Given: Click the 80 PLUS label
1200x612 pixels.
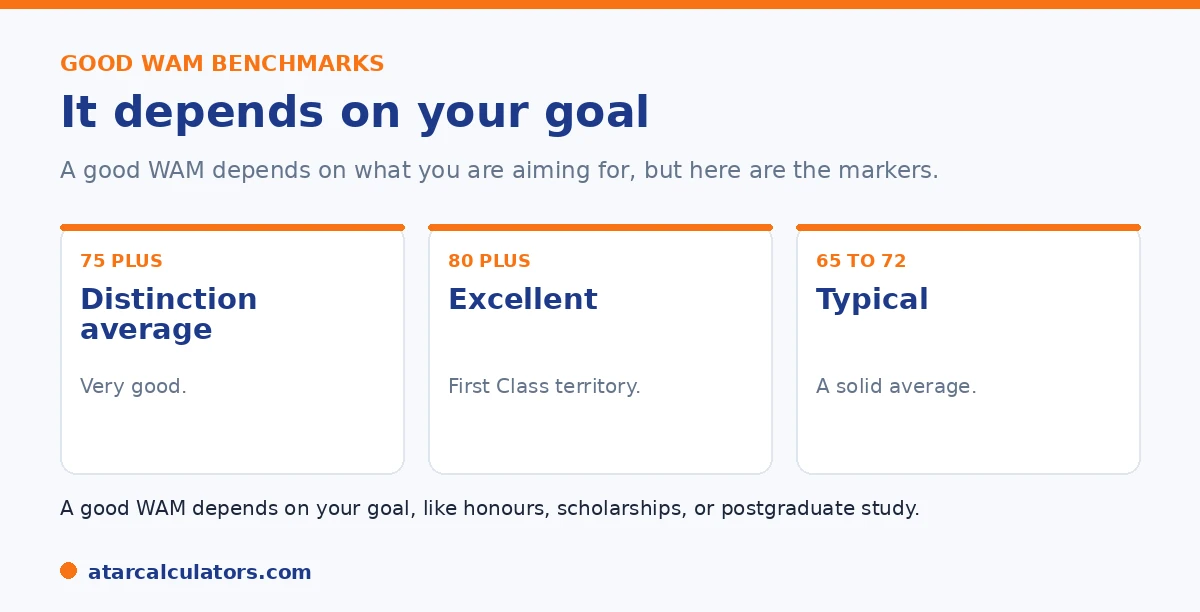Looking at the screenshot, I should (x=489, y=261).
